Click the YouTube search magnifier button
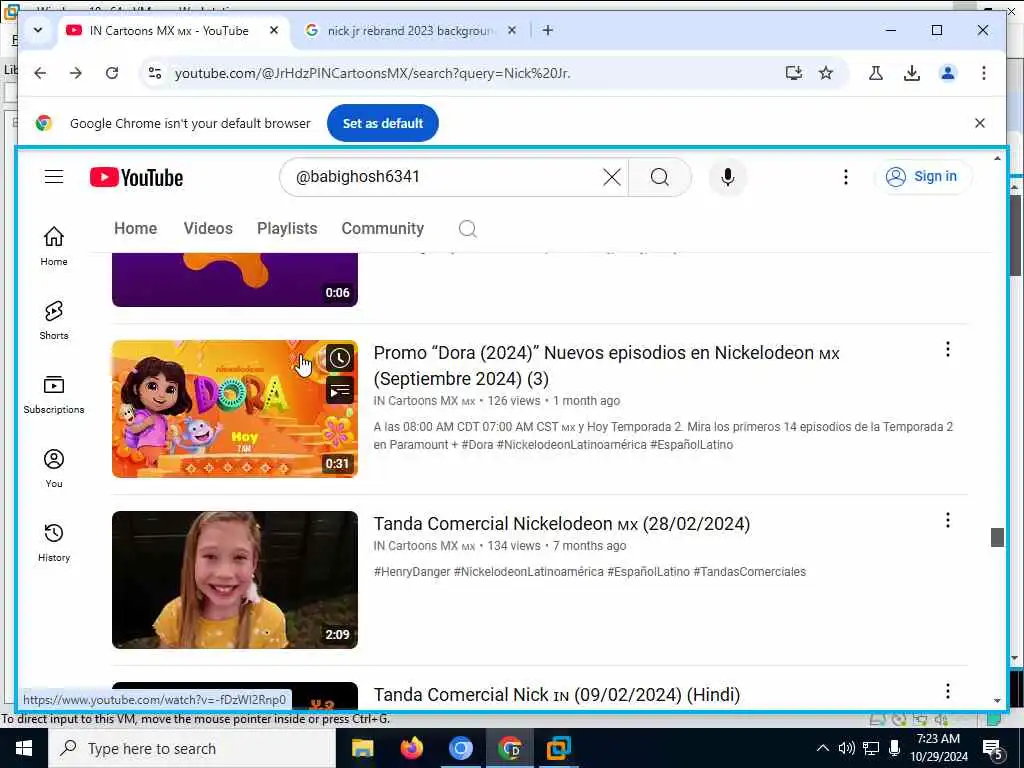The image size is (1024, 768). pos(660,177)
